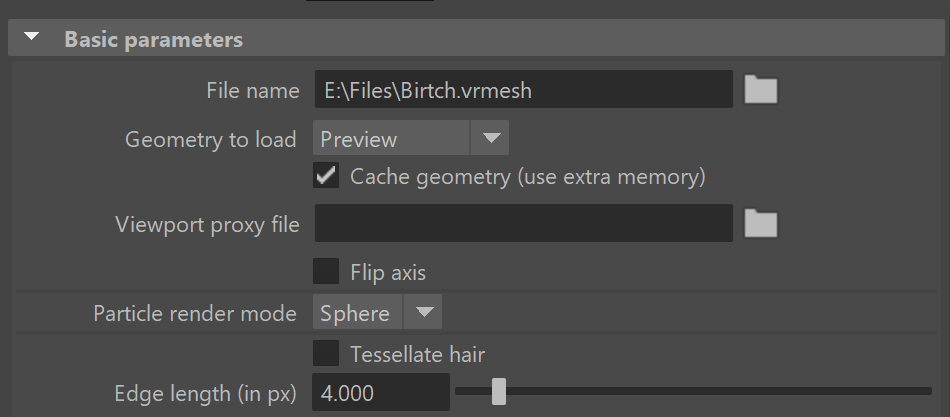The width and height of the screenshot is (950, 417).
Task: Click the File name path field
Action: [523, 89]
